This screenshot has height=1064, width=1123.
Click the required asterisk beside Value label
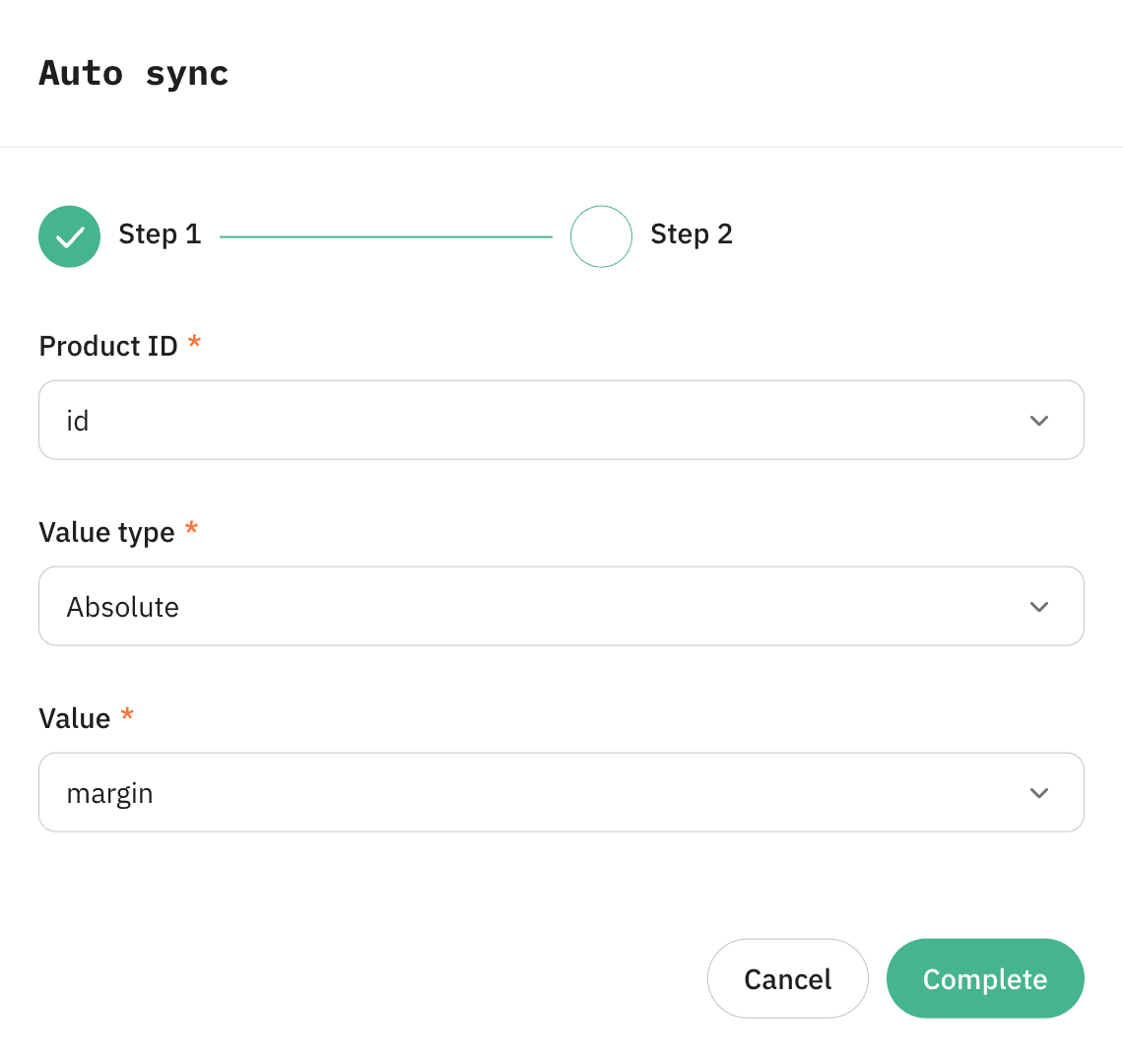[x=127, y=715]
